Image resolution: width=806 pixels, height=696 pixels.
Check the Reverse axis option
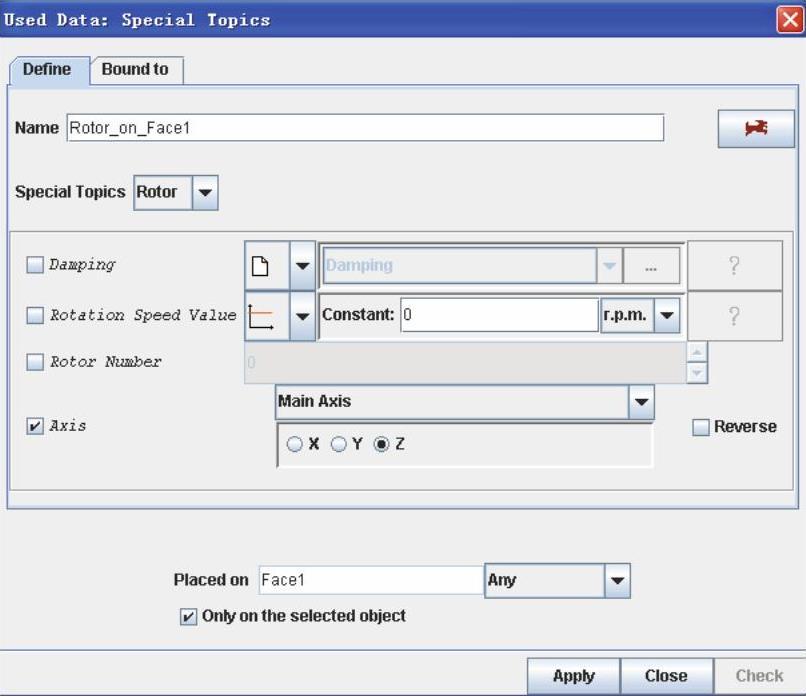tap(702, 427)
